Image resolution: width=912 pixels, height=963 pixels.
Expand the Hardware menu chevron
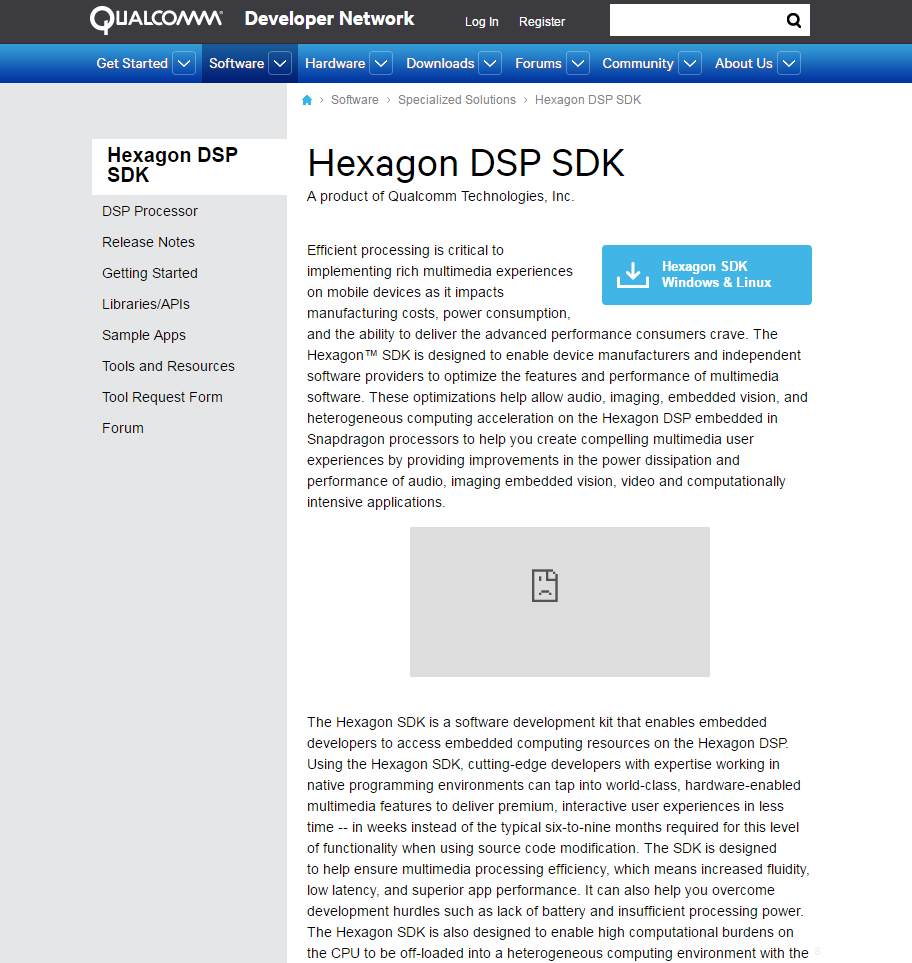[x=380, y=62]
